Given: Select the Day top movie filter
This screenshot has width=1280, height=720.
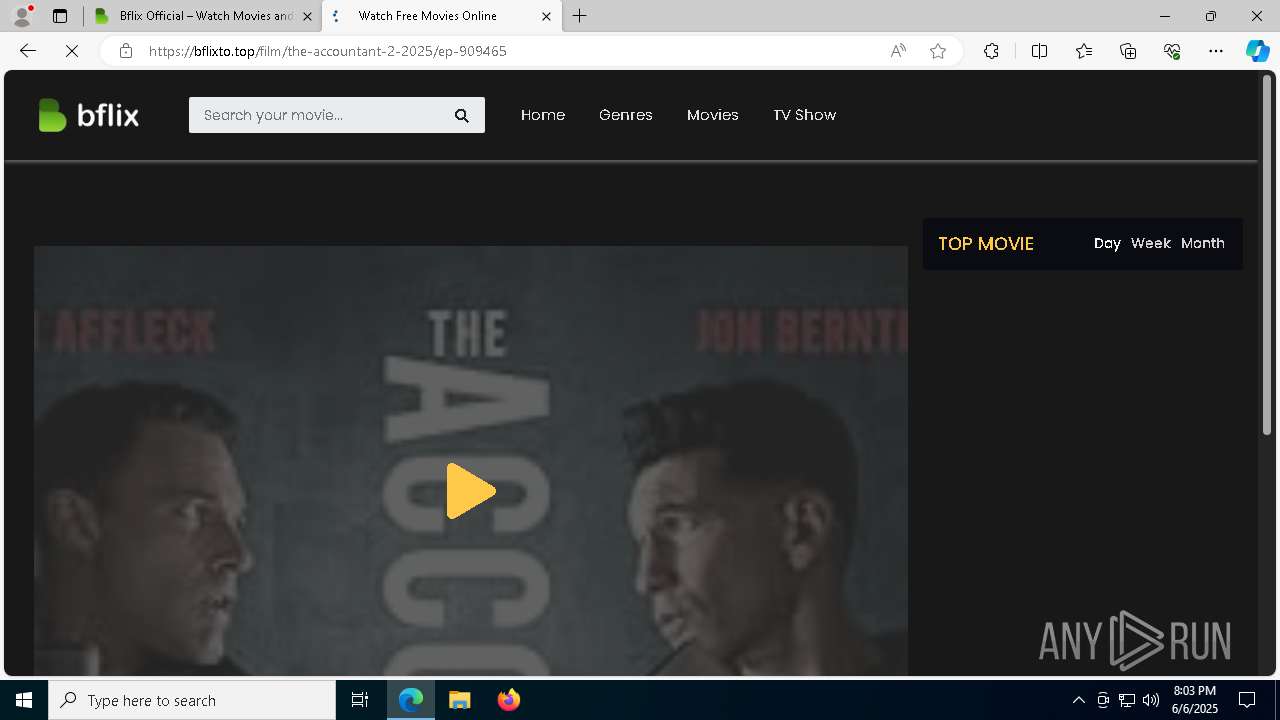Looking at the screenshot, I should click(x=1107, y=243).
